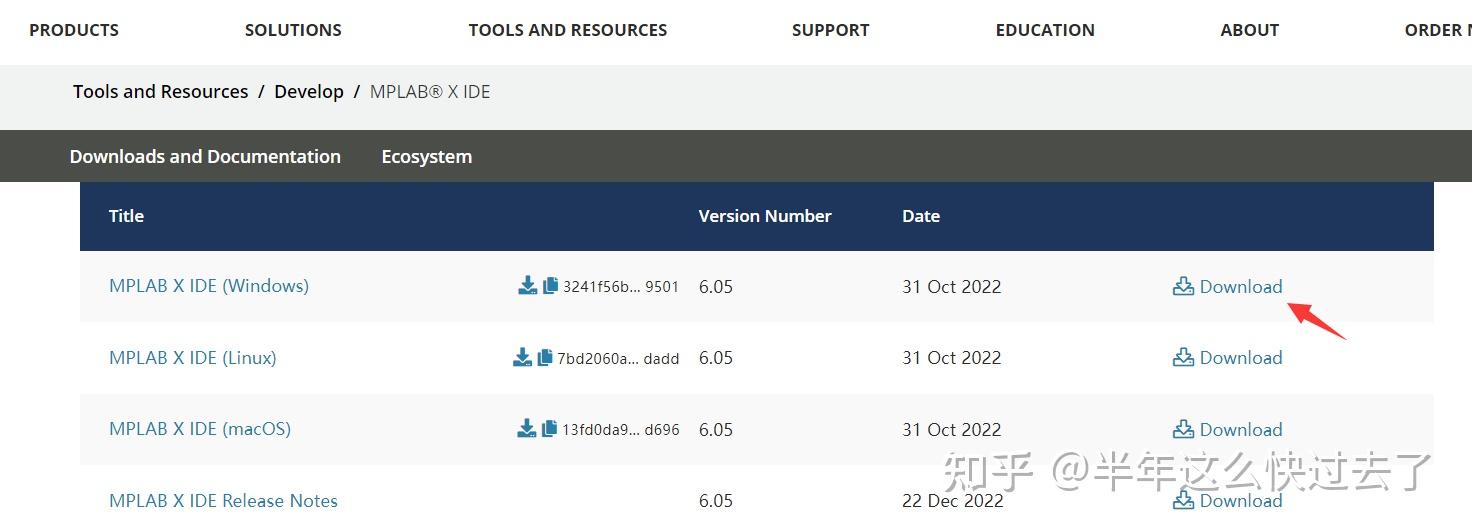Switch to the Ecosystem tab
This screenshot has width=1472, height=532.
coord(427,157)
